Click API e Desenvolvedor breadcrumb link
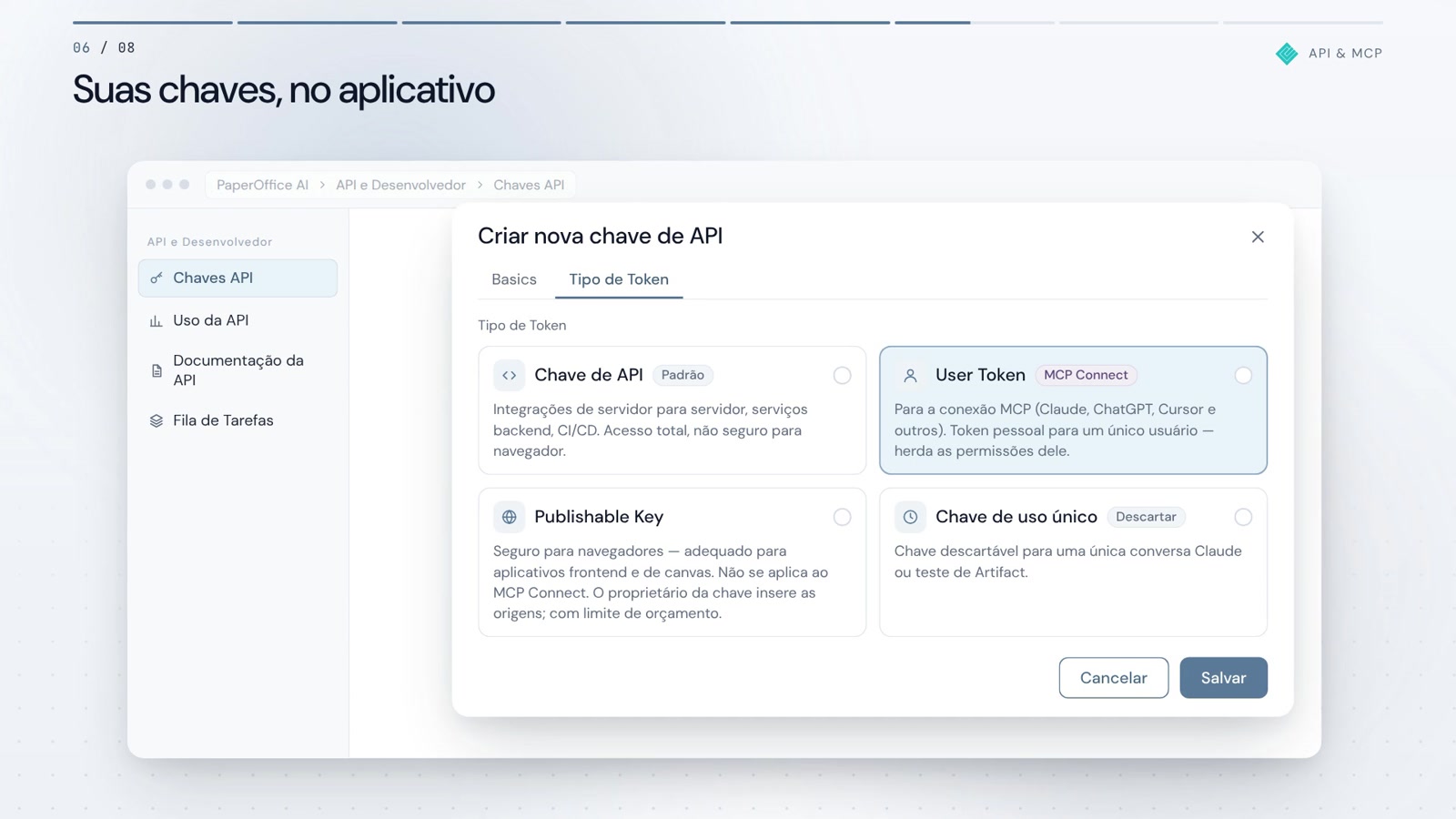 pyautogui.click(x=400, y=185)
